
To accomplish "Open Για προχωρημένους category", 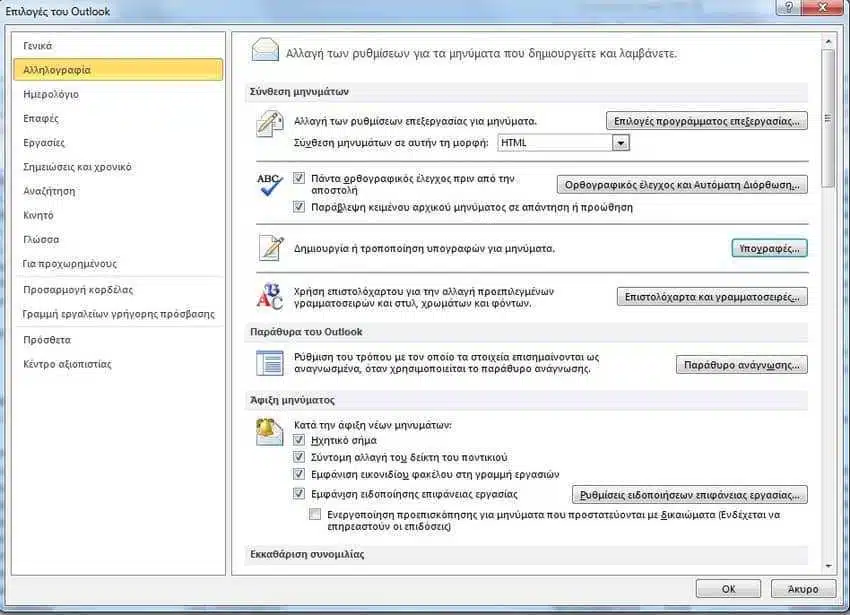I will point(118,264).
